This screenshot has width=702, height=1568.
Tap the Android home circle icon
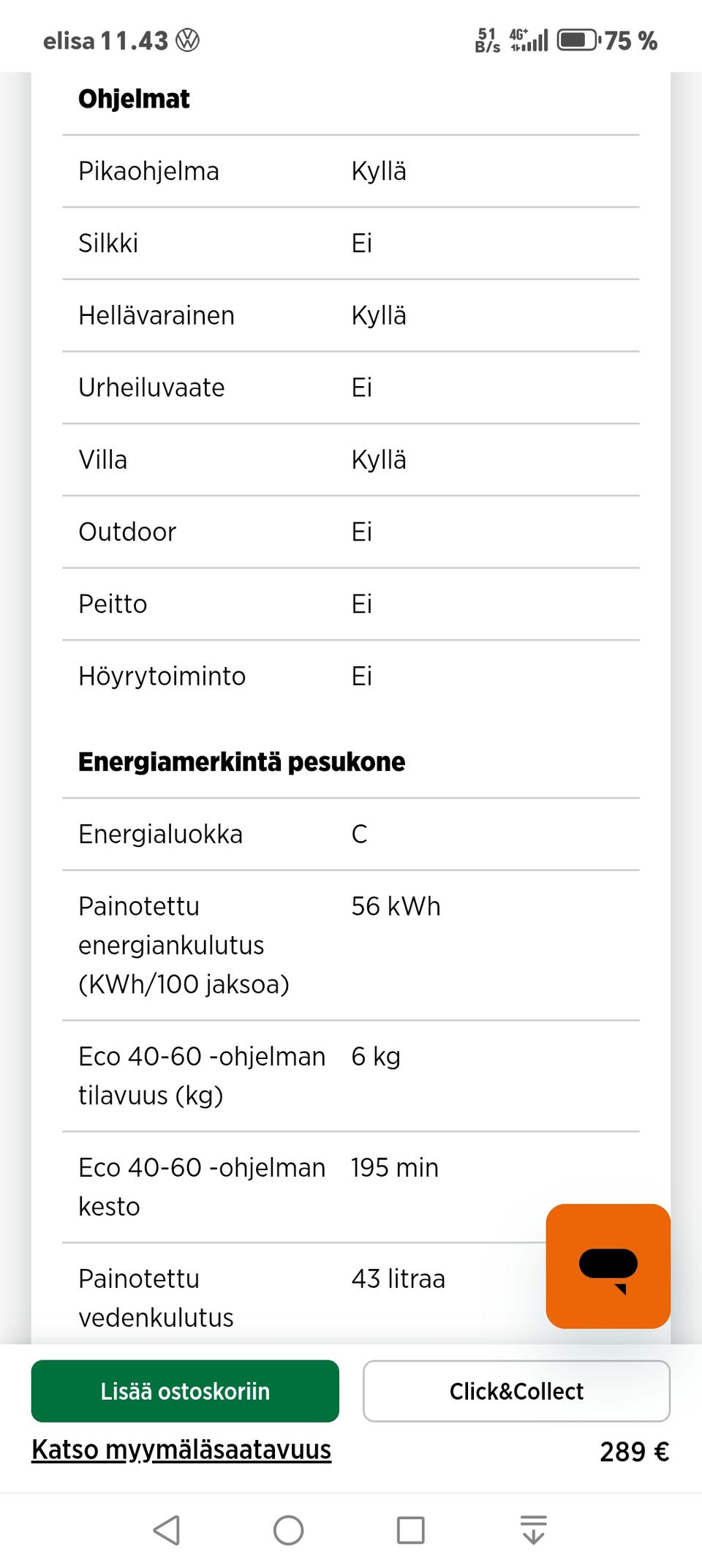(288, 1529)
